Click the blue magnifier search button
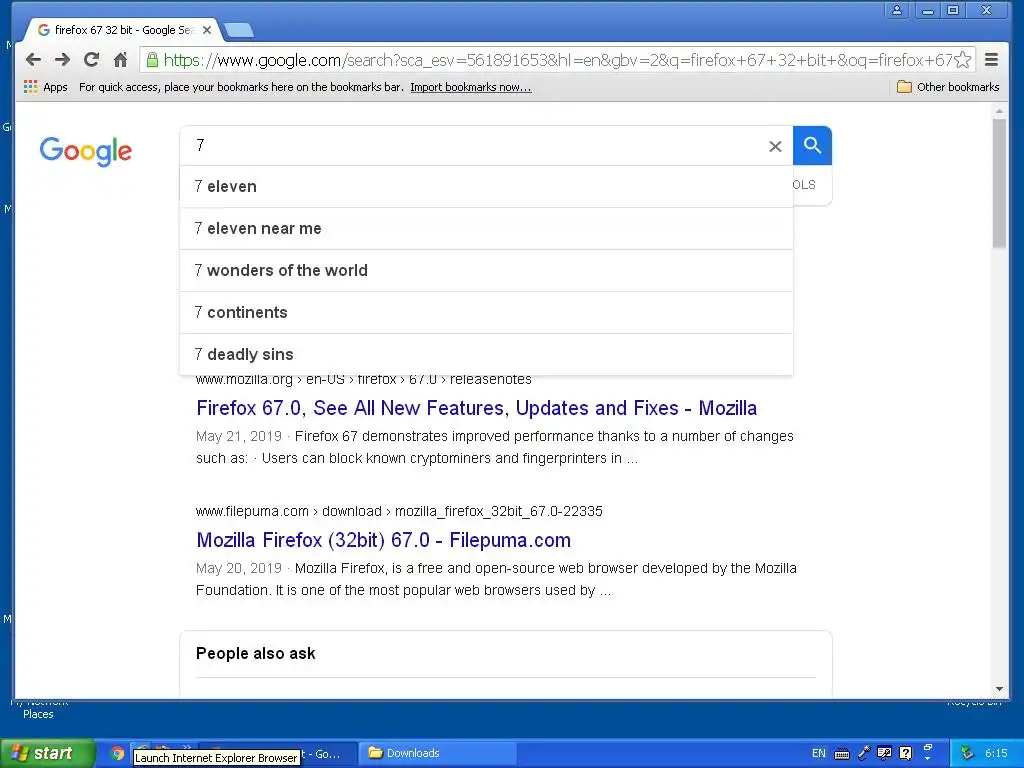Image resolution: width=1024 pixels, height=768 pixels. pyautogui.click(x=812, y=146)
